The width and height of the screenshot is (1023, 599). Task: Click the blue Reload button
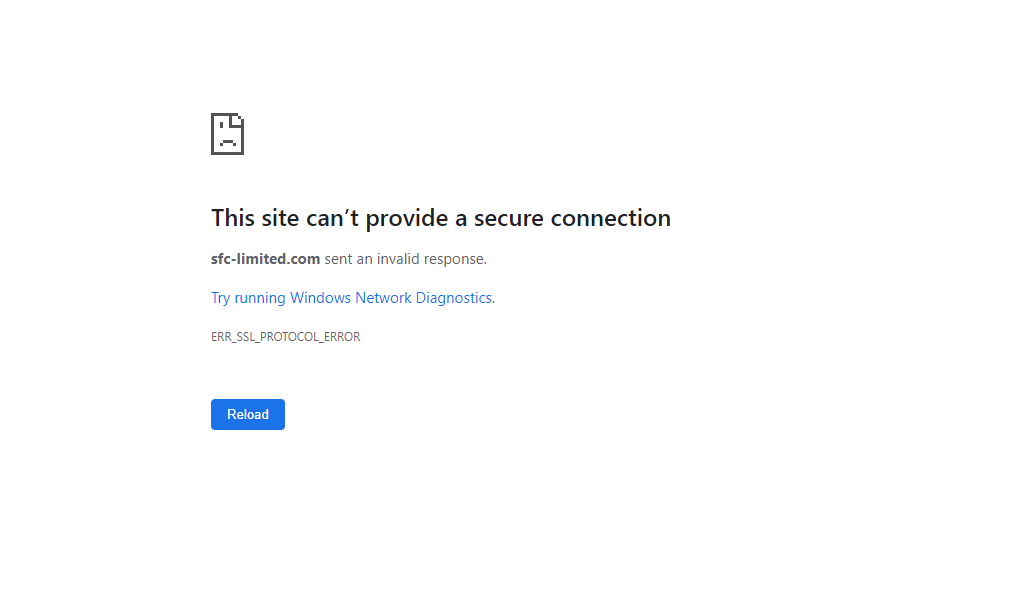248,414
